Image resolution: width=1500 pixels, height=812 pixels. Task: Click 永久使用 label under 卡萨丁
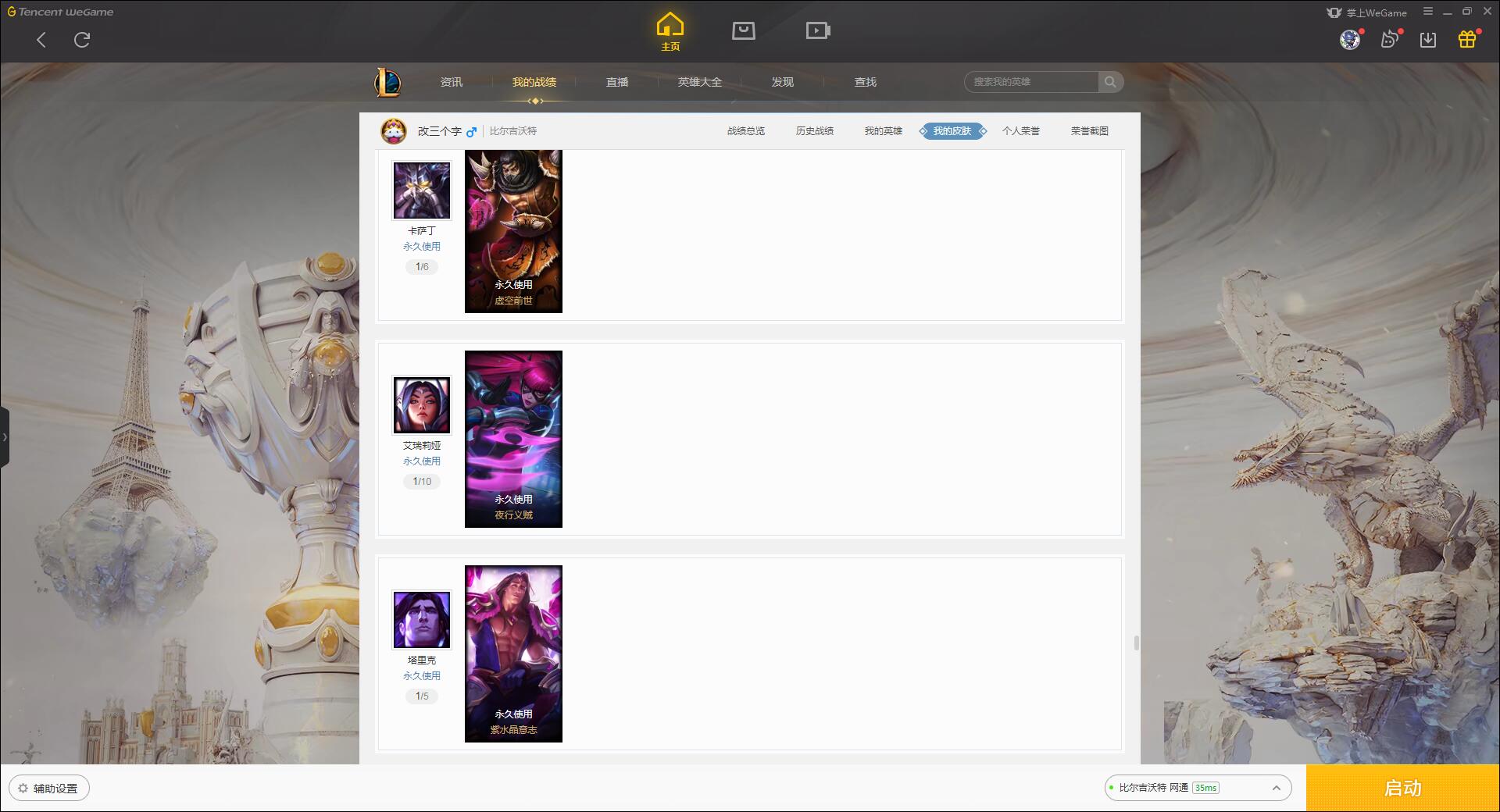click(x=422, y=247)
